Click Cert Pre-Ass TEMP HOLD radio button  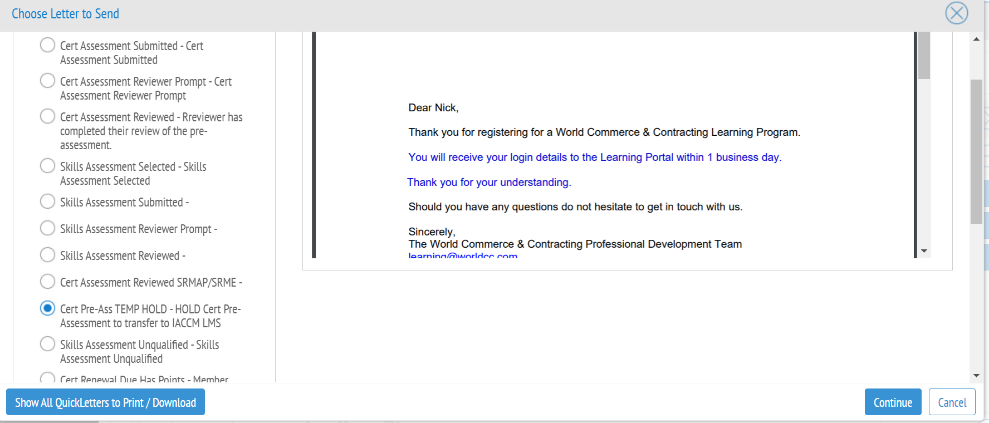[47, 308]
